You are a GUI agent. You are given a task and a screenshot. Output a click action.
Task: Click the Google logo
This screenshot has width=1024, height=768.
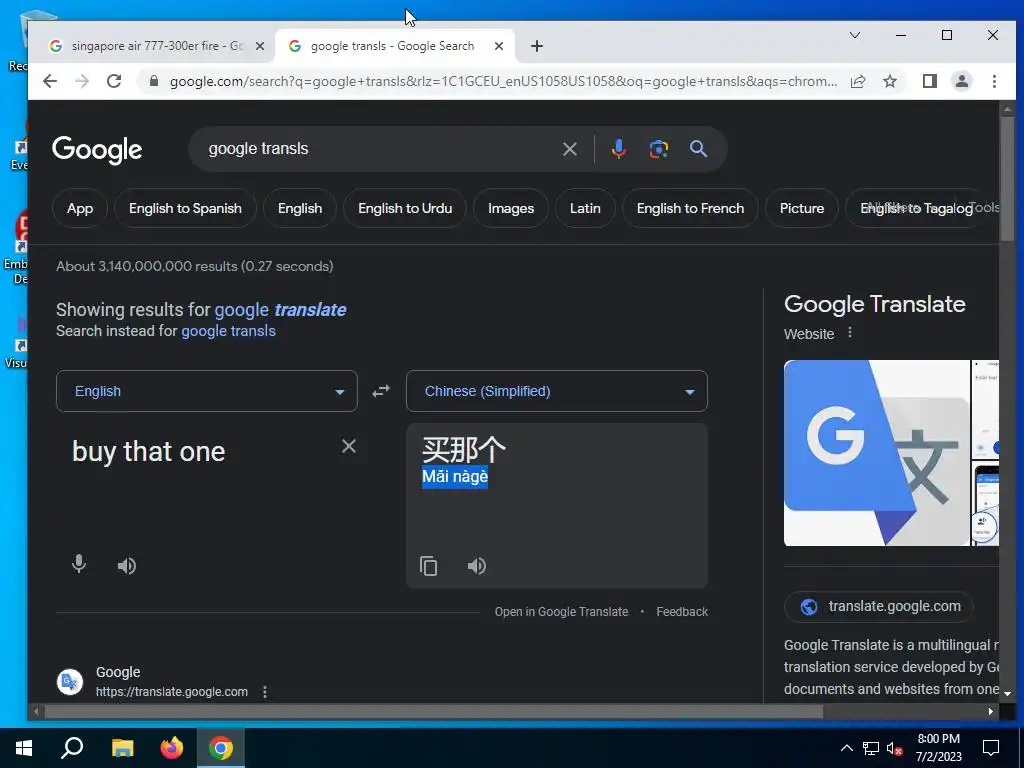(x=97, y=150)
